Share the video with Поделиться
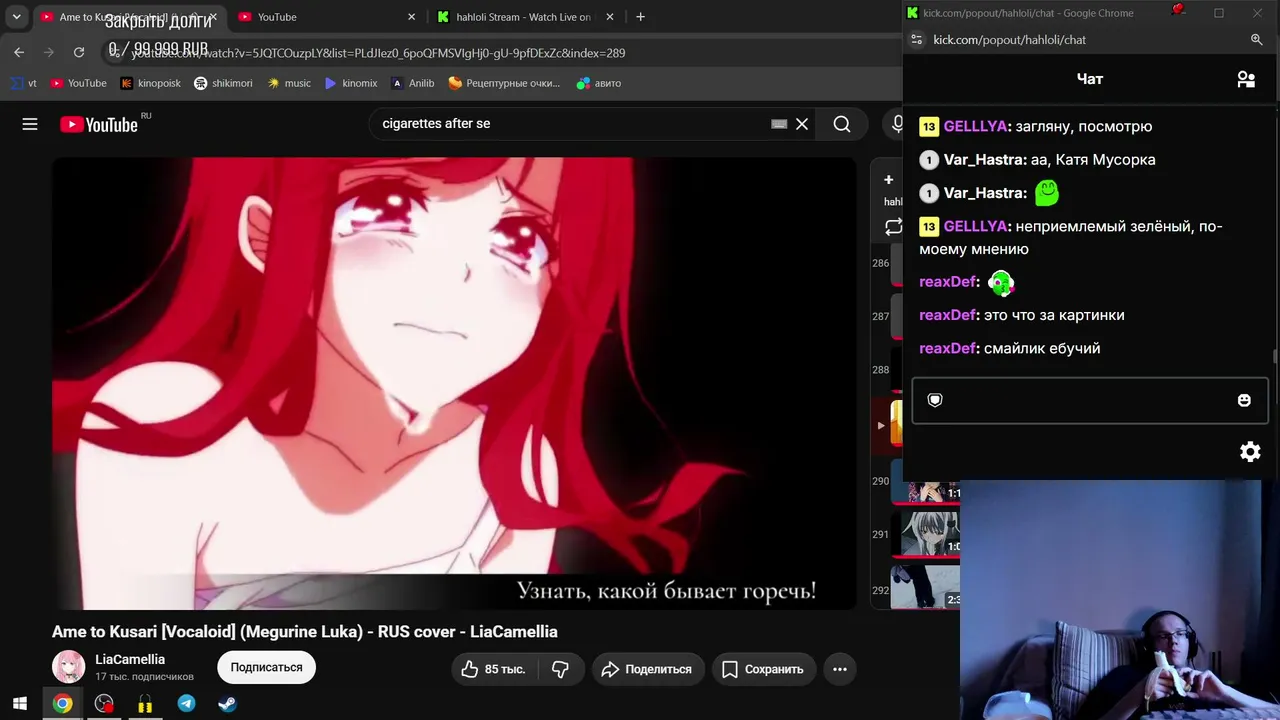This screenshot has width=1280, height=720. [x=647, y=669]
